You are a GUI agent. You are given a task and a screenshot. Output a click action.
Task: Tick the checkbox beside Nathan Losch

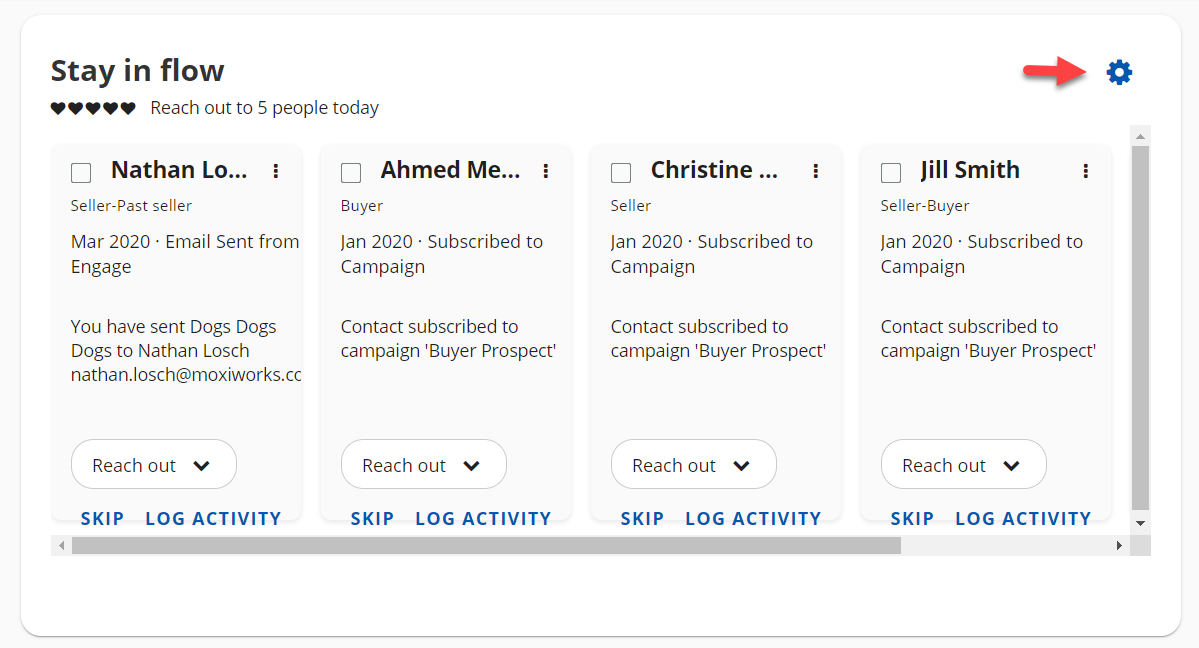point(81,173)
